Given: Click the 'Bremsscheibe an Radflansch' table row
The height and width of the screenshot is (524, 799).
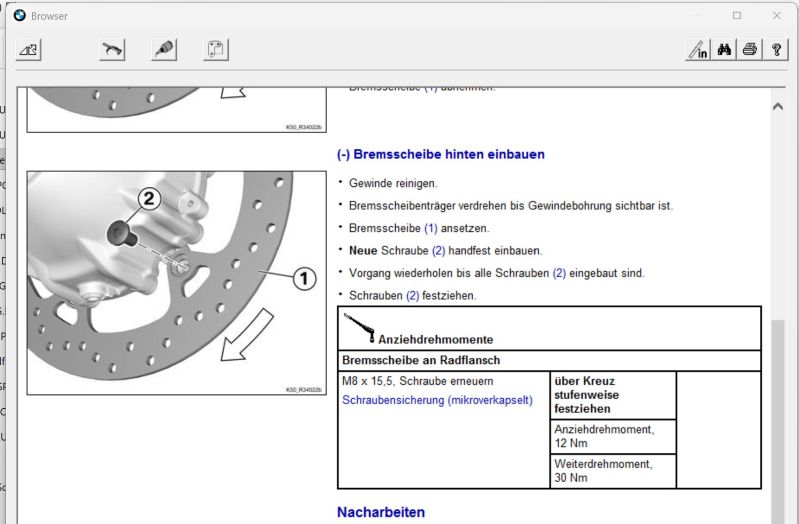Looking at the screenshot, I should [549, 360].
